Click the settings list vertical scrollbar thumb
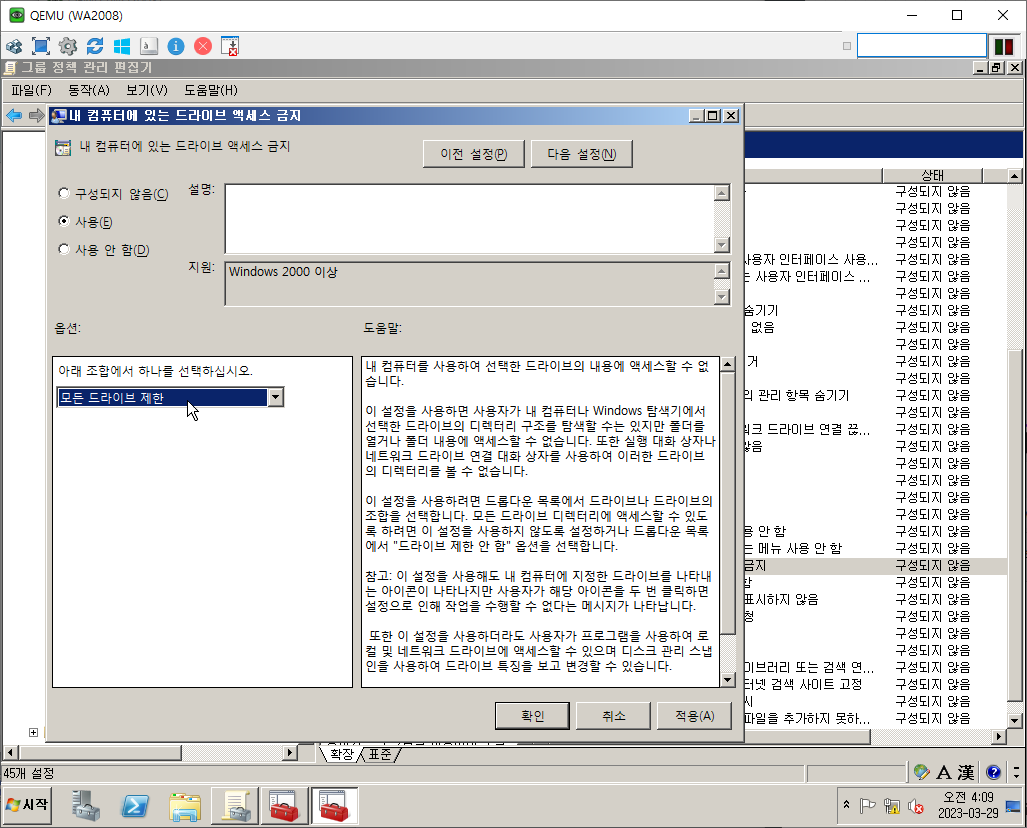 [x=1015, y=525]
